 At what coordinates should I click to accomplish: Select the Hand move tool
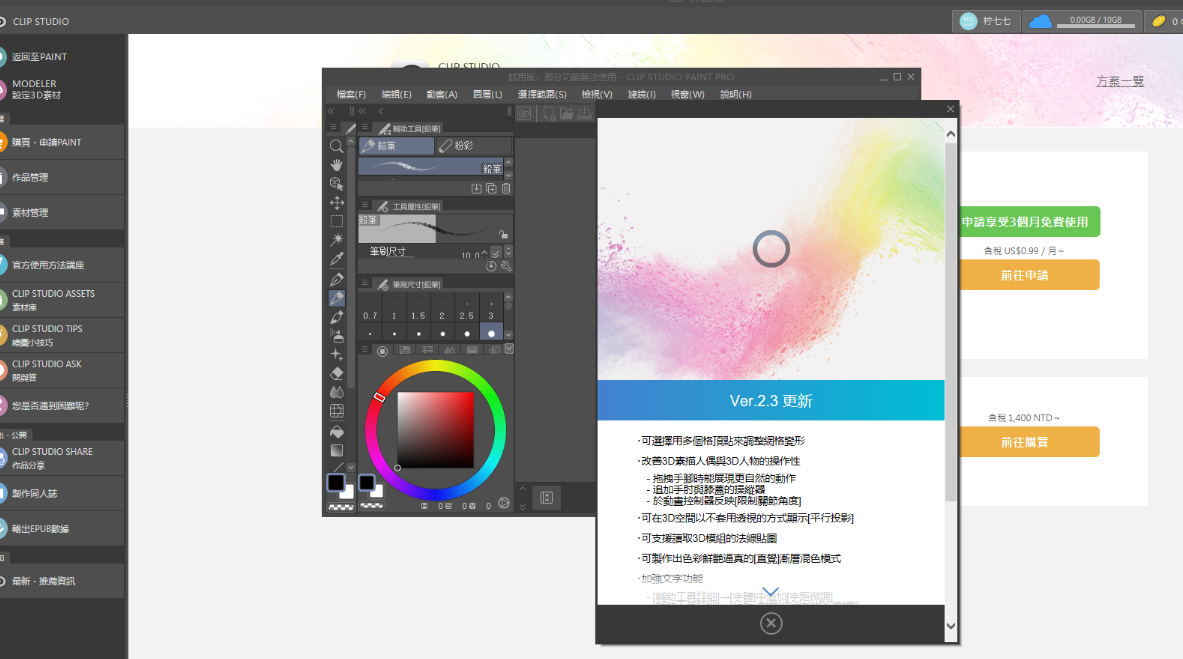[x=337, y=165]
